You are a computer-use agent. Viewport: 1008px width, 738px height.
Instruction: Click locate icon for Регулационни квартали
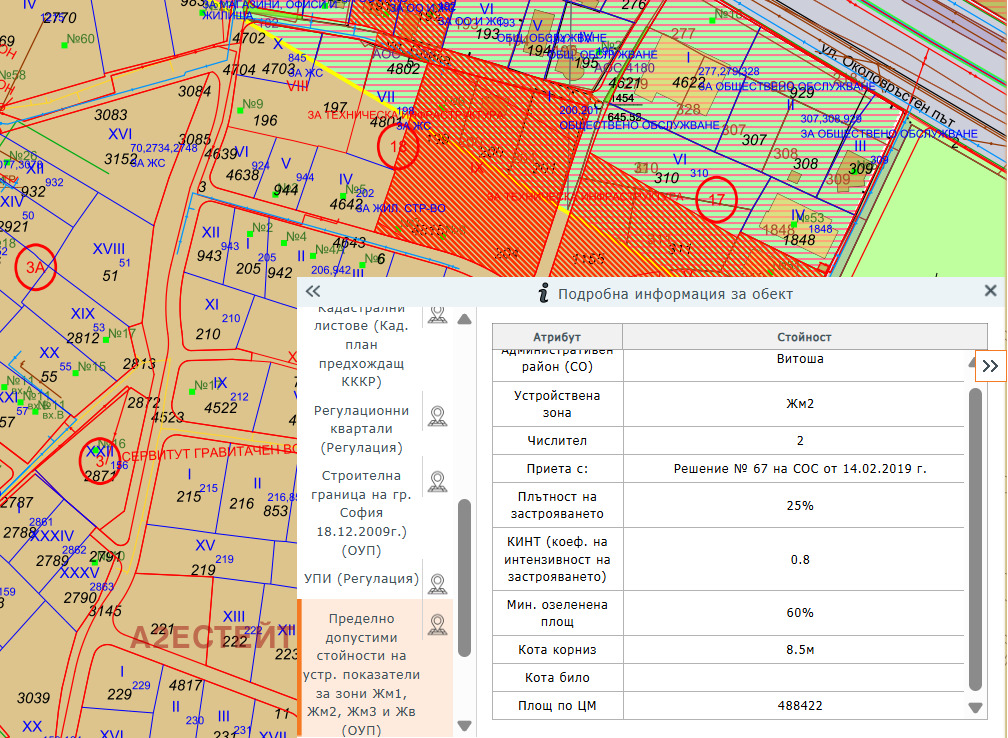[x=437, y=415]
